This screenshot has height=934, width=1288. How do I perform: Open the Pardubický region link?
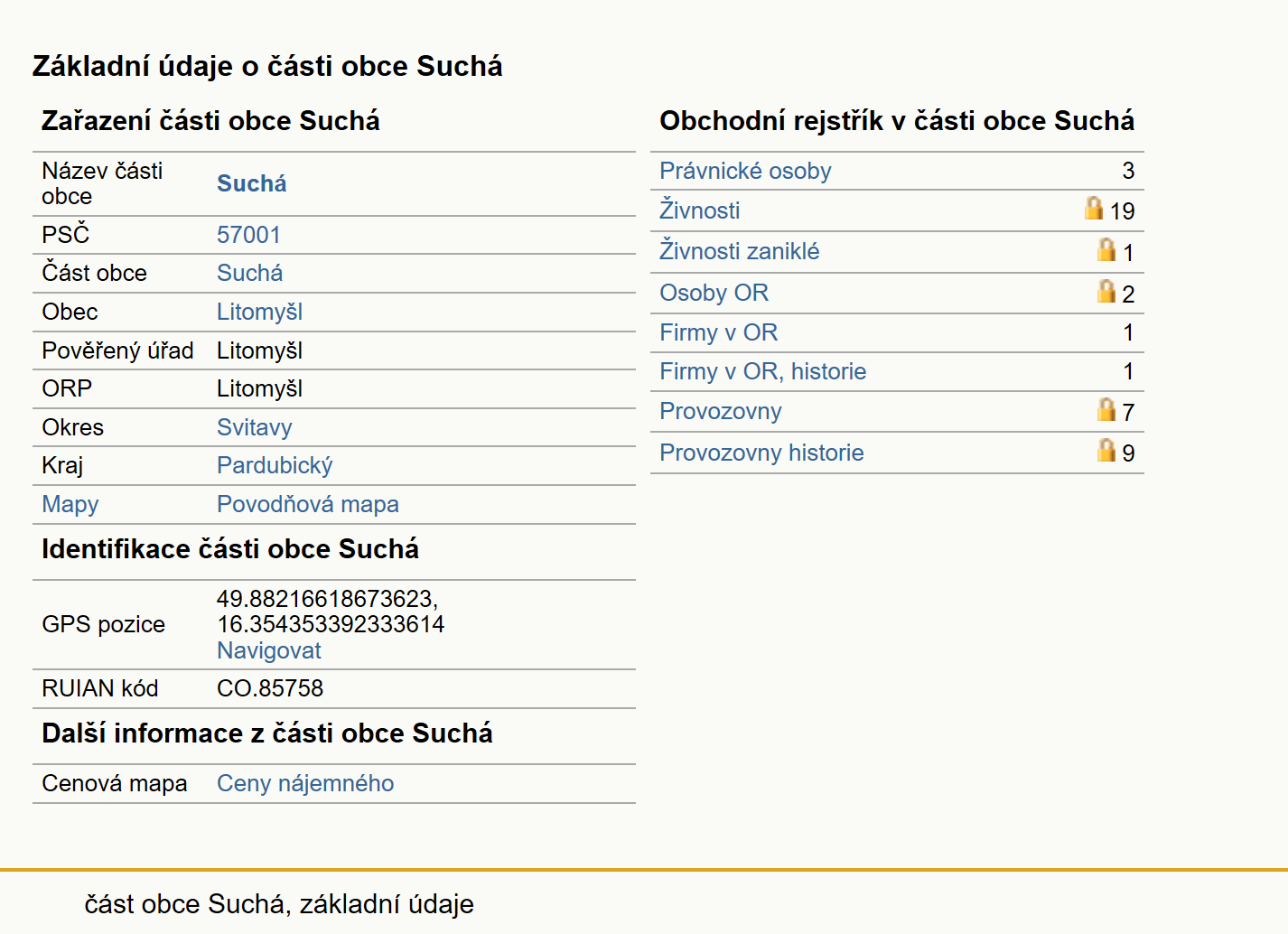click(275, 465)
